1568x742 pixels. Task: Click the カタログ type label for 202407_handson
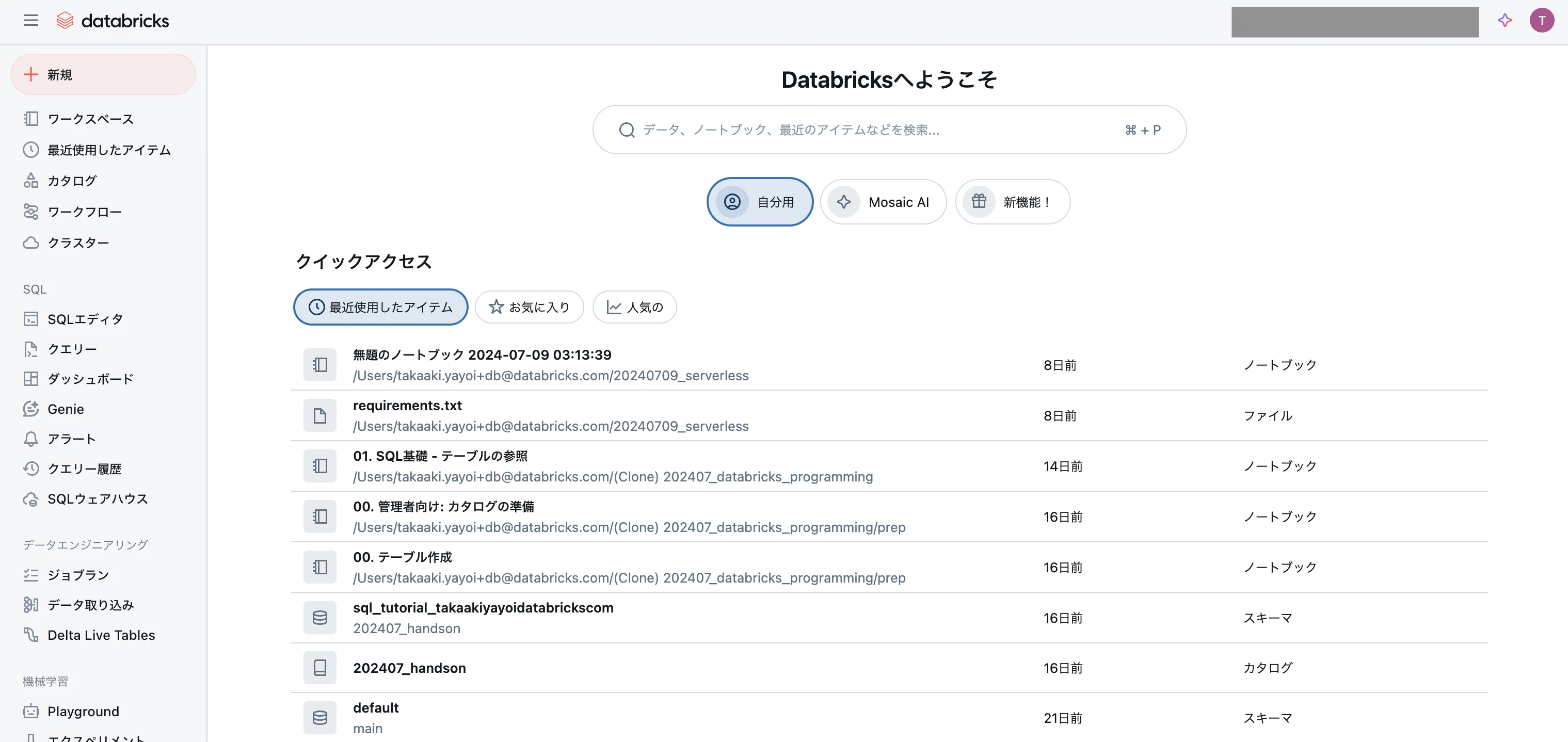pos(1267,668)
